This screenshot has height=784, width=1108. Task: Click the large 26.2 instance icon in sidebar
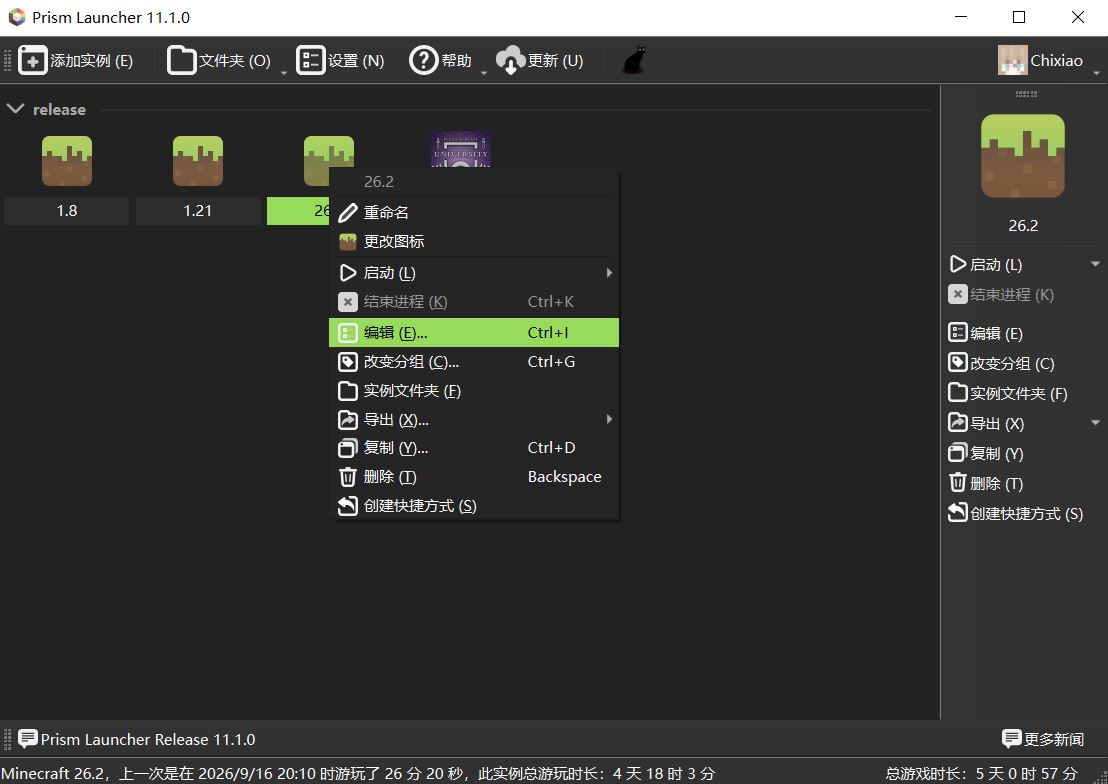pos(1022,156)
